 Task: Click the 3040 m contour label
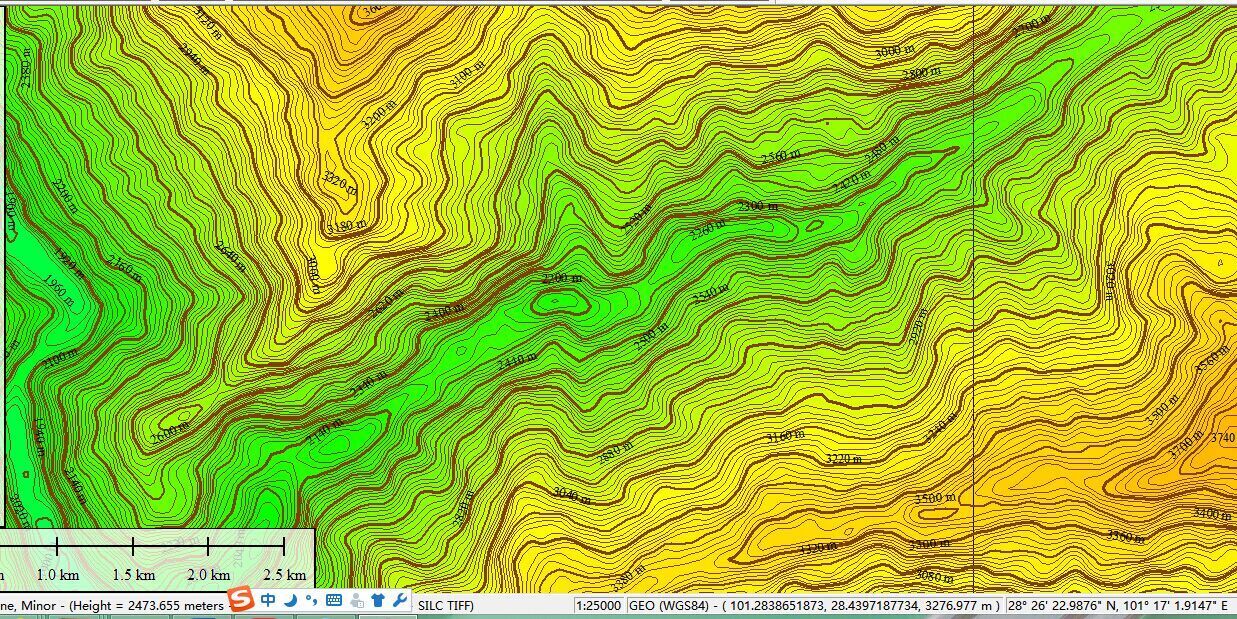pos(571,495)
